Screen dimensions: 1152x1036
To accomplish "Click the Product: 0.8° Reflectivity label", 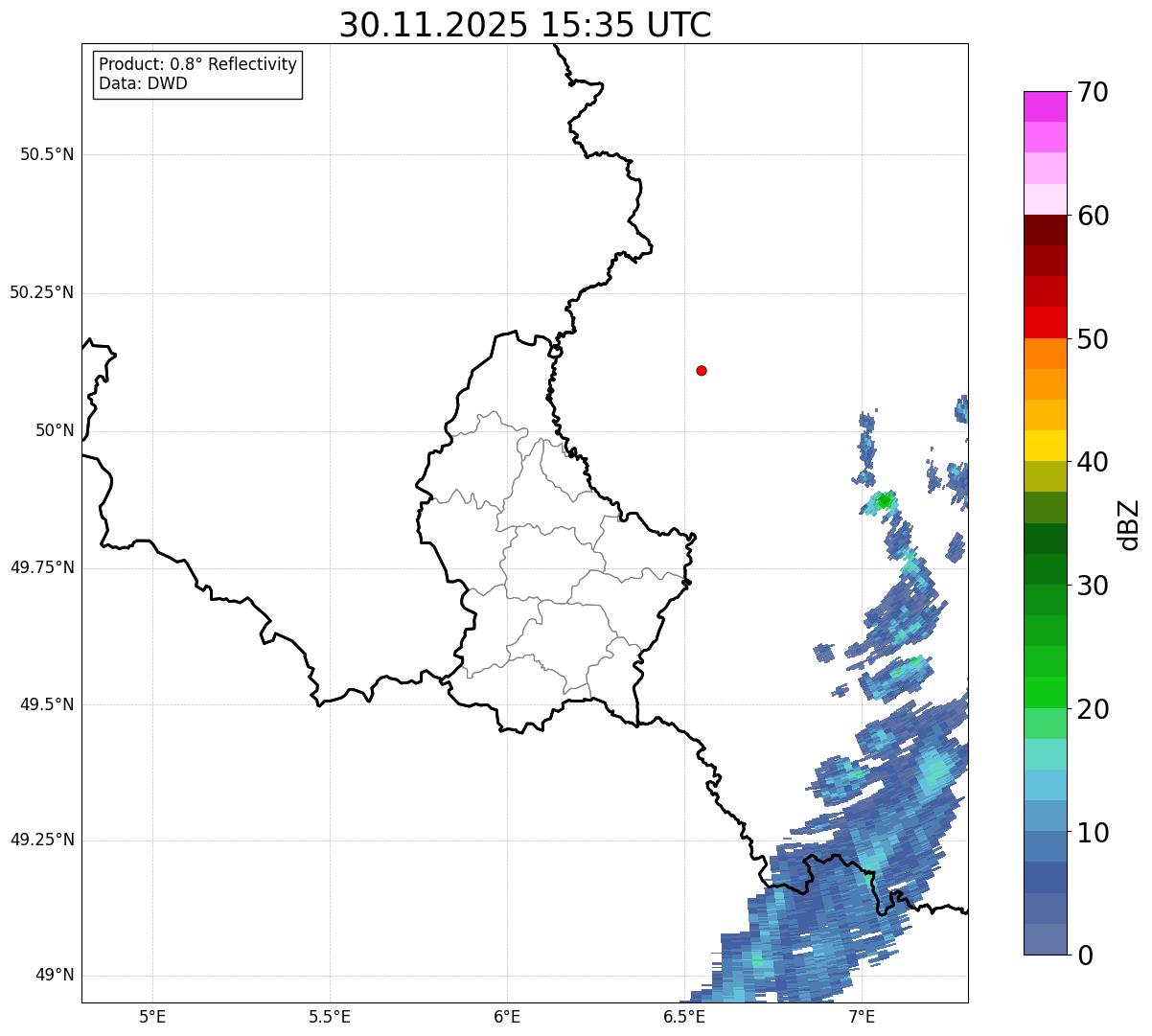I will pos(198,64).
